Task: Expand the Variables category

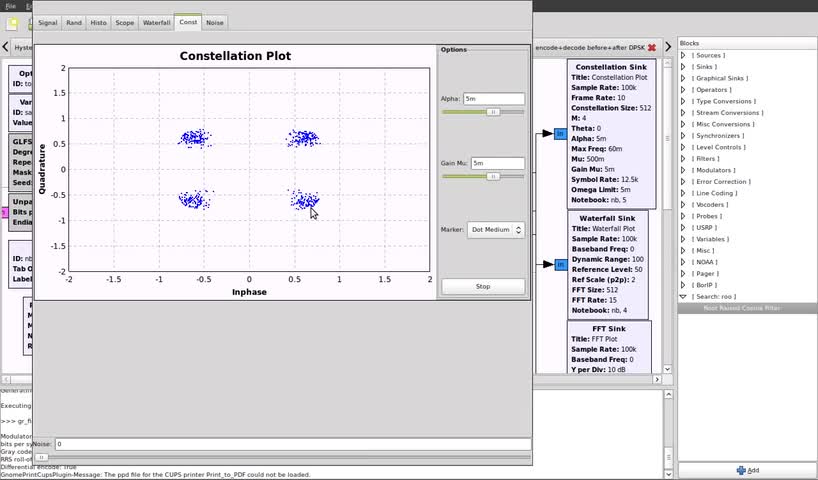Action: (x=683, y=239)
